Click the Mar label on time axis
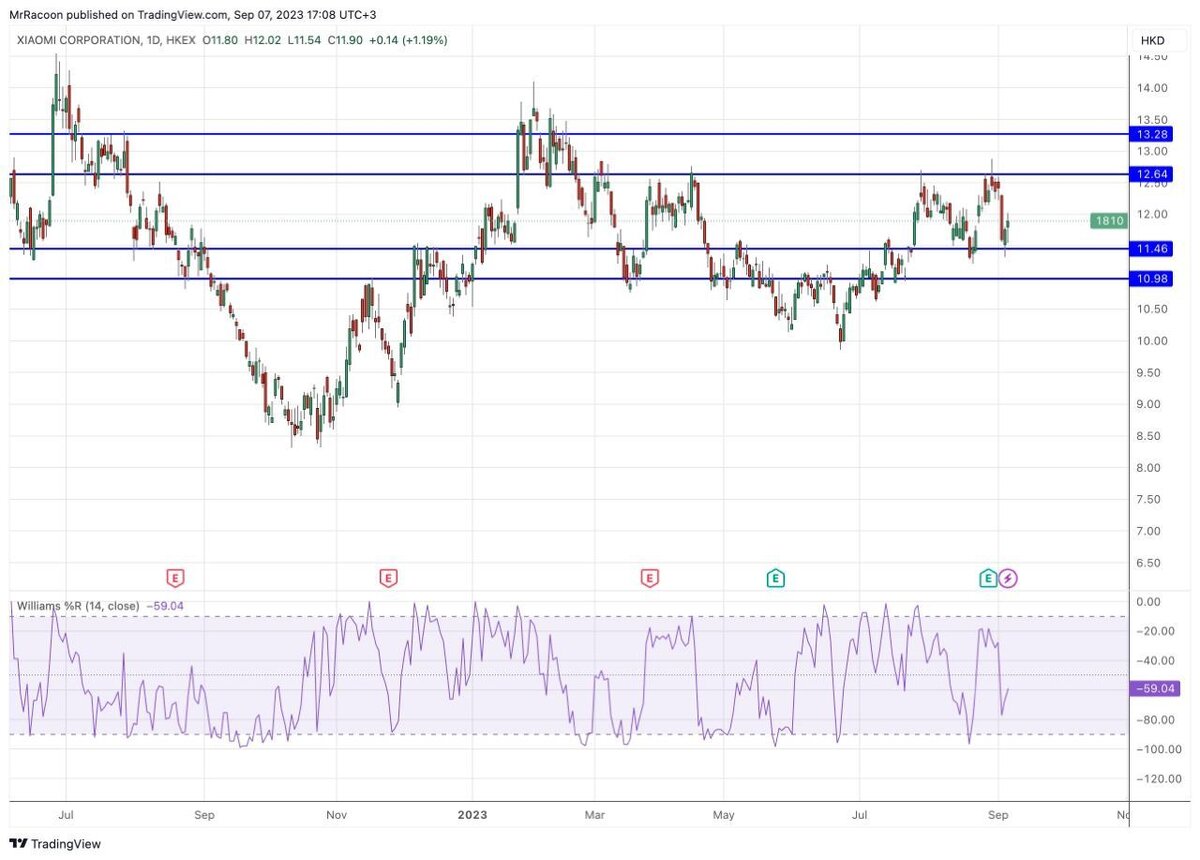Image resolution: width=1200 pixels, height=860 pixels. [594, 815]
